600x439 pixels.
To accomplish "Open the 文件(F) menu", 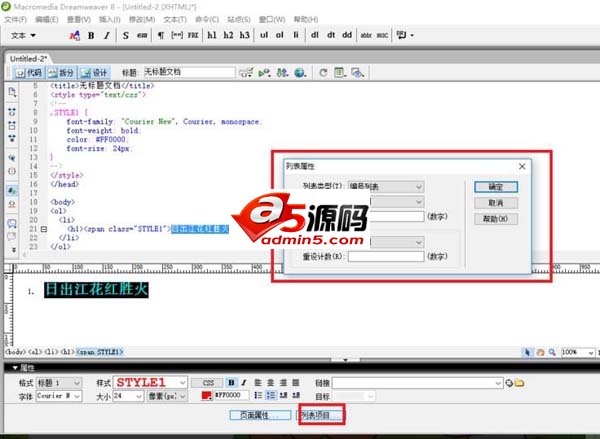I will click(15, 19).
